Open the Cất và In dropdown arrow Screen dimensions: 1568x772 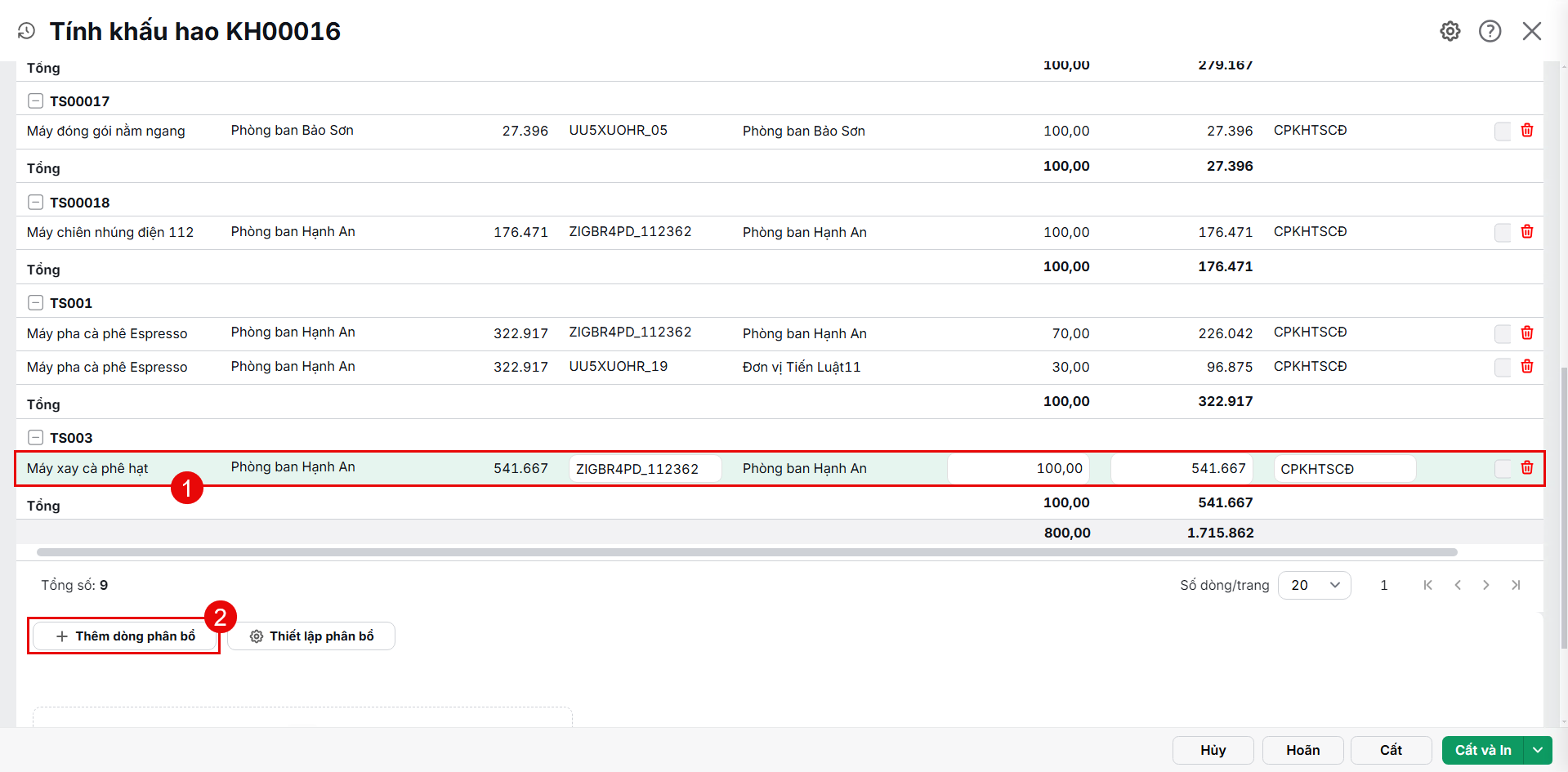click(1538, 750)
